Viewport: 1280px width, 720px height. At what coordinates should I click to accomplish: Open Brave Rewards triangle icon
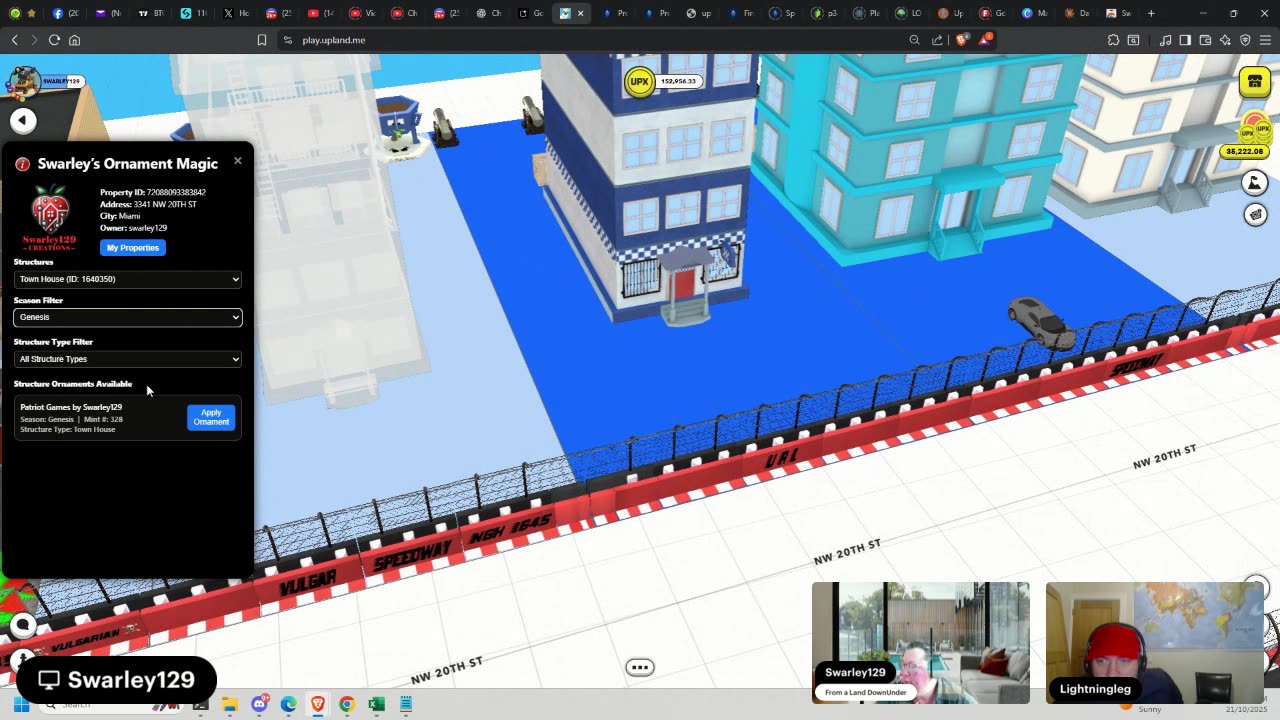tap(986, 40)
